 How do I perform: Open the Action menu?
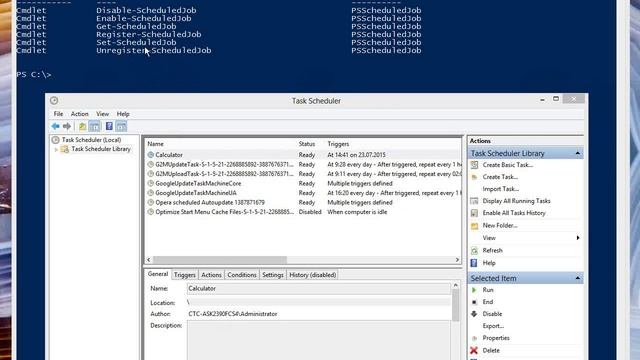point(80,114)
